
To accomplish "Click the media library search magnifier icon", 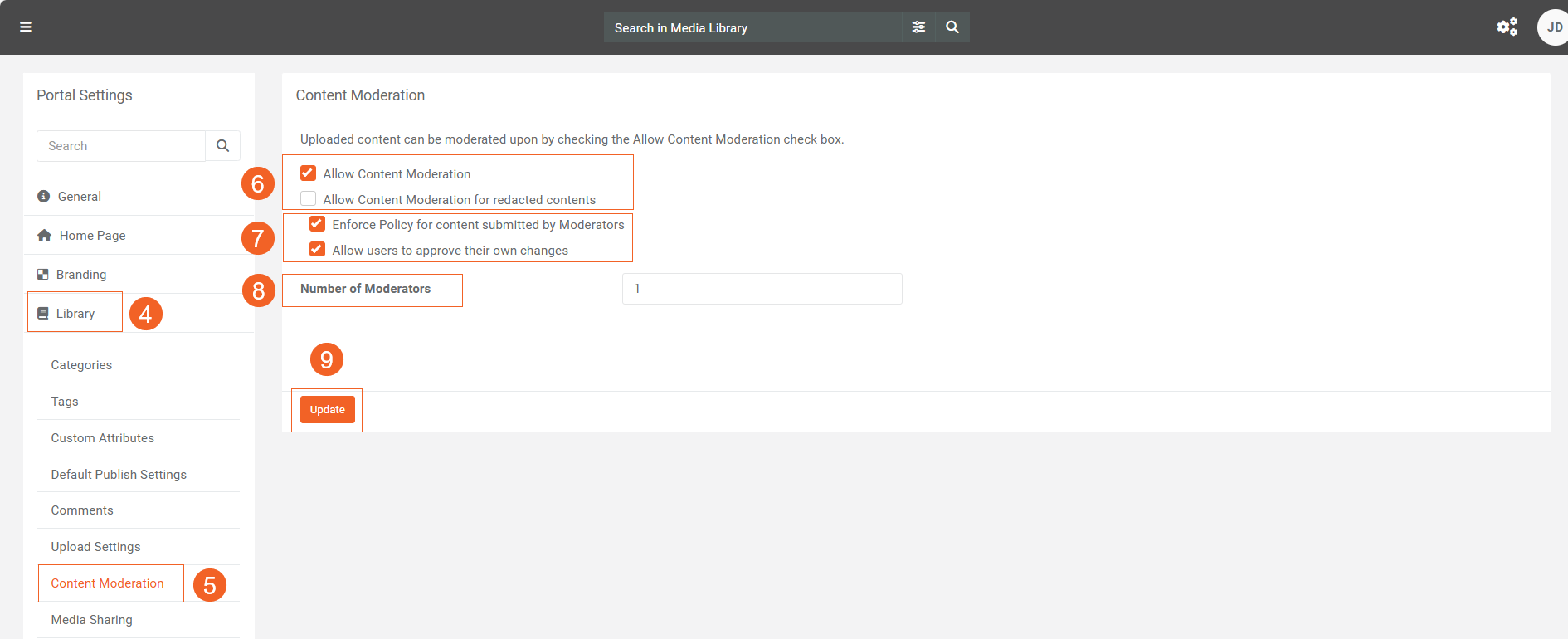I will tap(952, 27).
